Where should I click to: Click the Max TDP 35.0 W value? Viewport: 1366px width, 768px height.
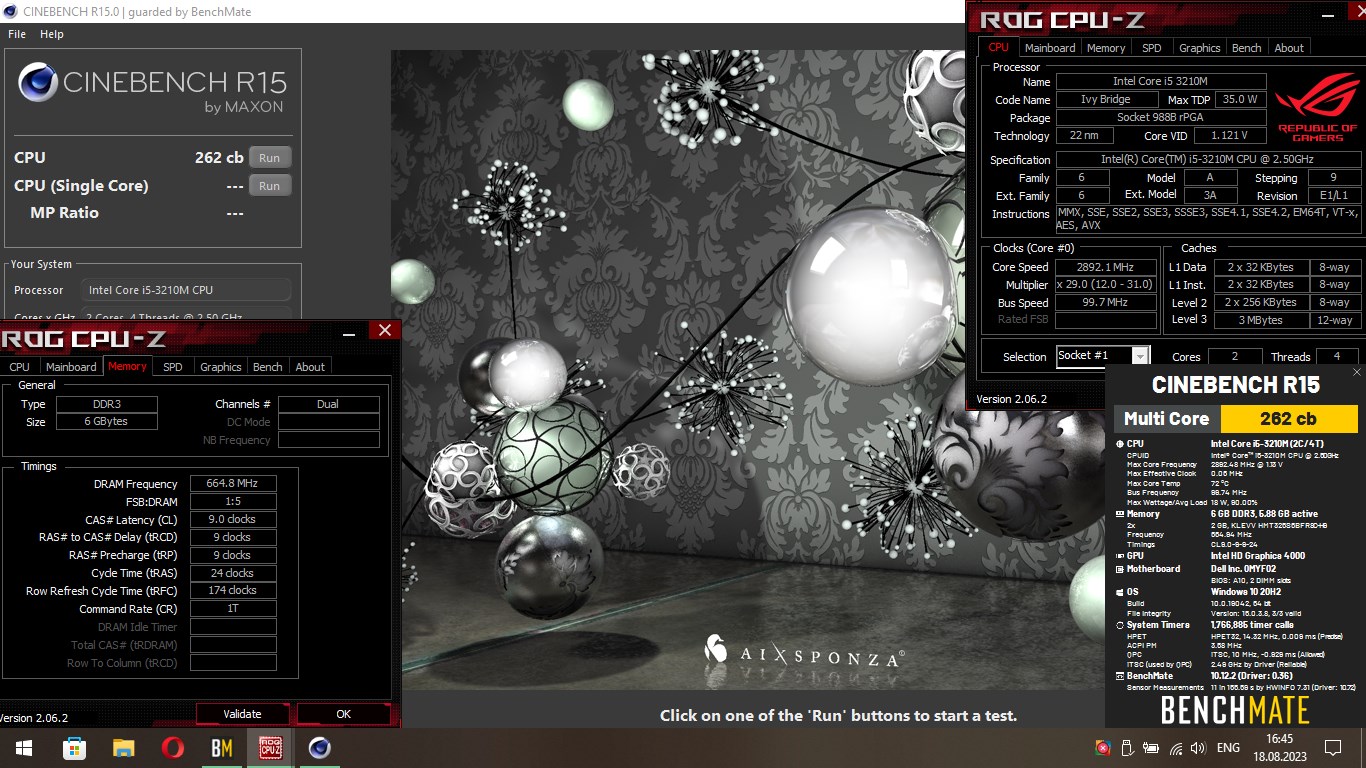point(1240,99)
